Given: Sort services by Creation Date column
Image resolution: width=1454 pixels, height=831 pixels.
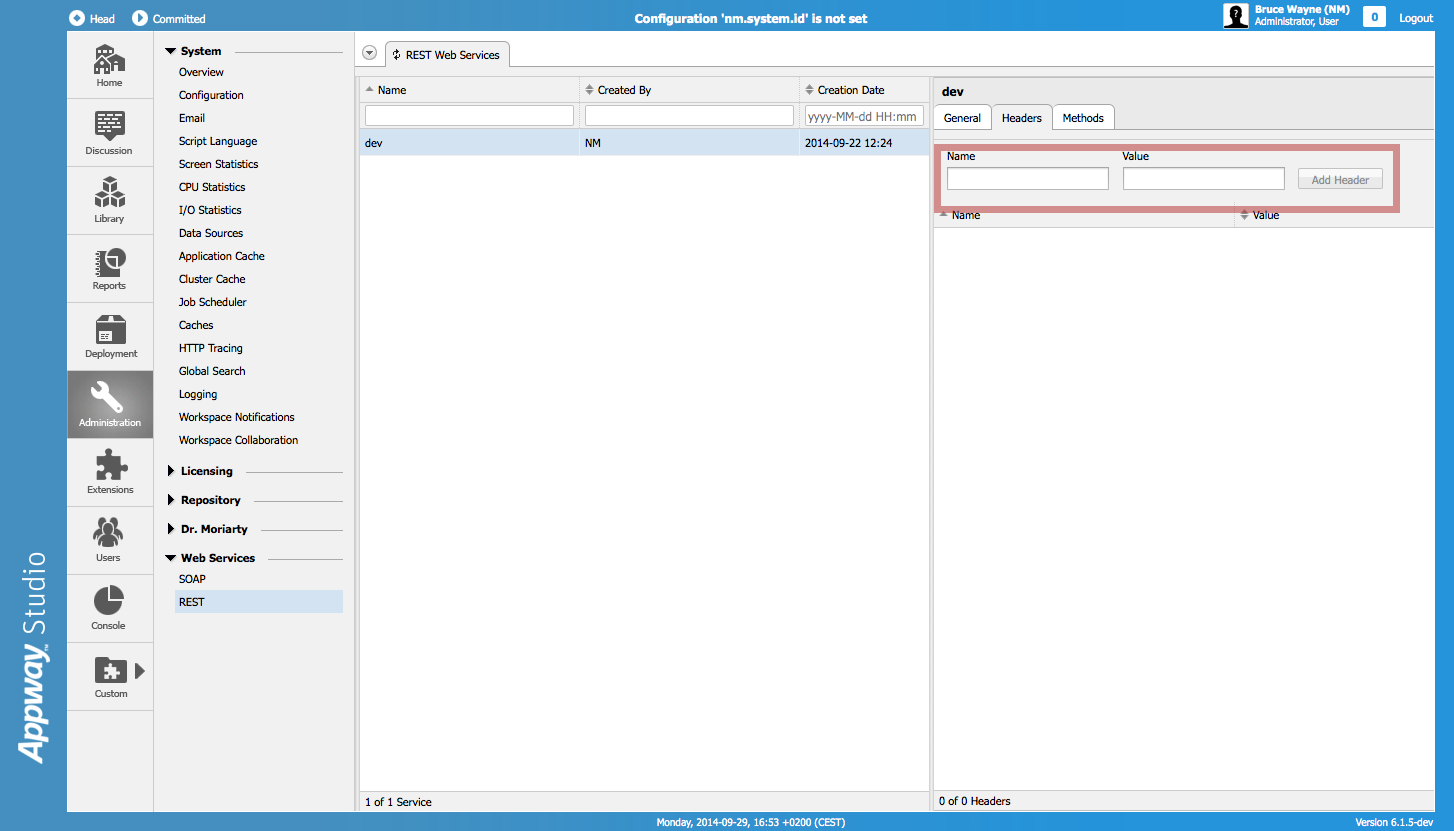Looking at the screenshot, I should 864,90.
